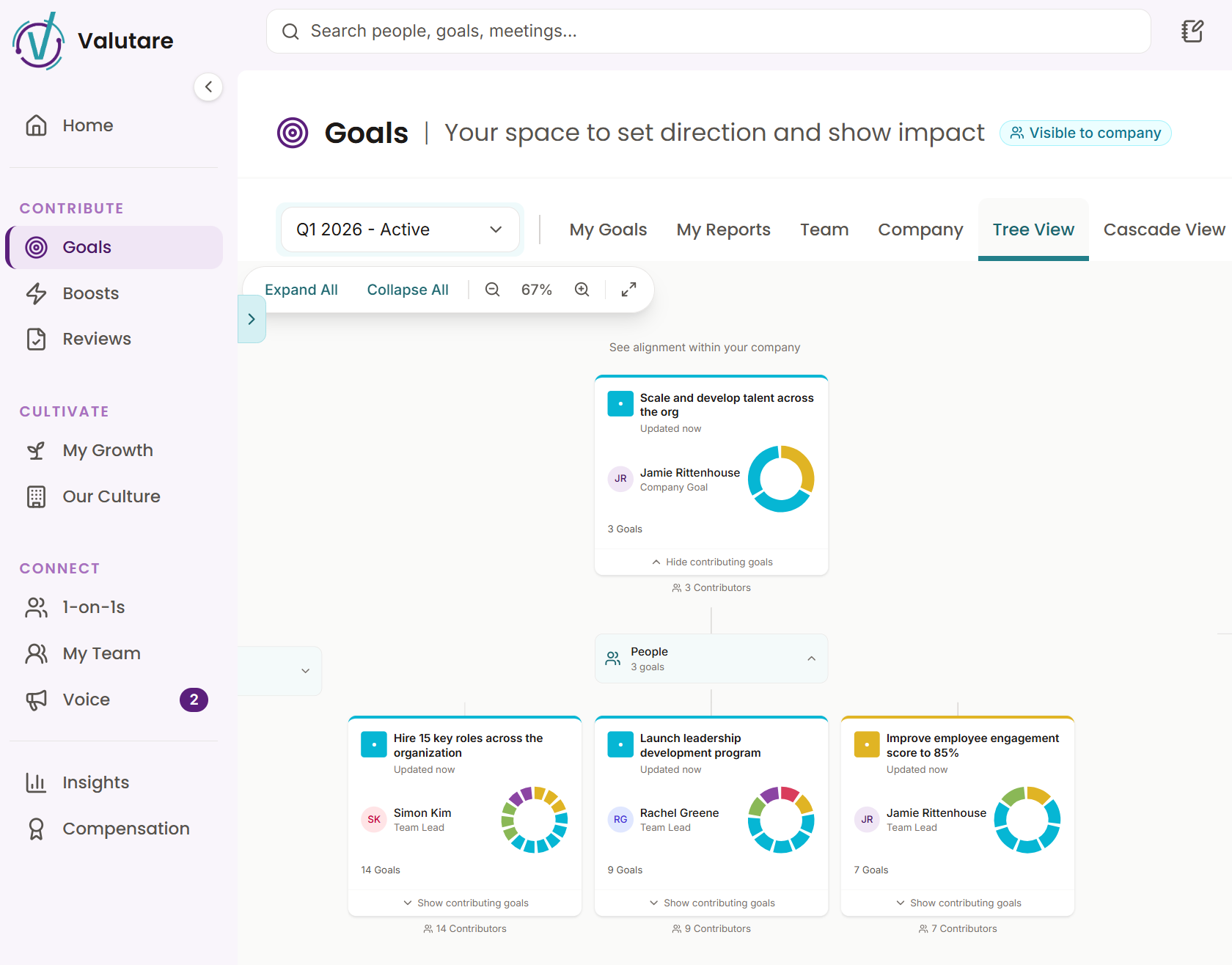
Task: Zoom in the goal tree
Action: pyautogui.click(x=582, y=290)
